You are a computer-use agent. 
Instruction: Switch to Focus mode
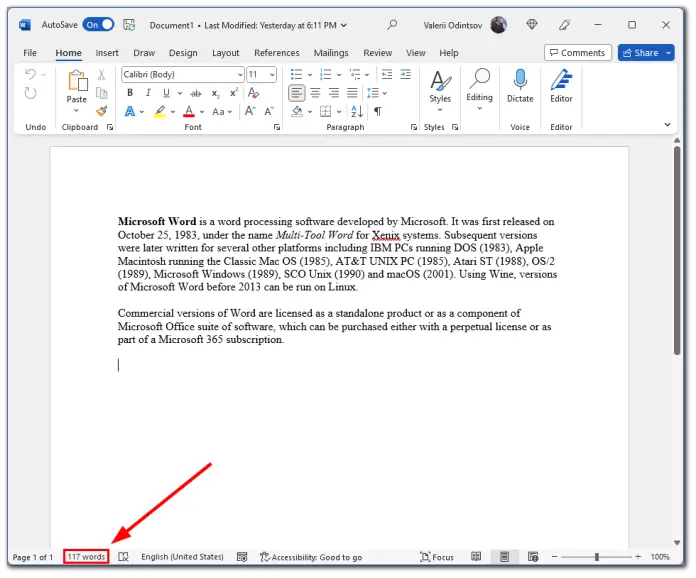pos(437,557)
